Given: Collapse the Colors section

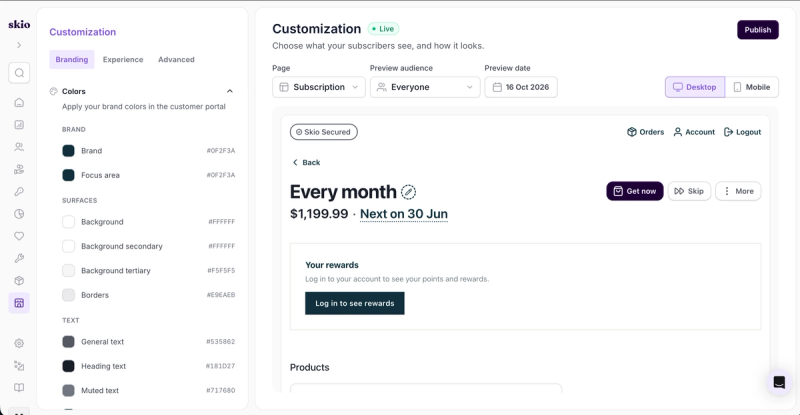Looking at the screenshot, I should pyautogui.click(x=230, y=91).
